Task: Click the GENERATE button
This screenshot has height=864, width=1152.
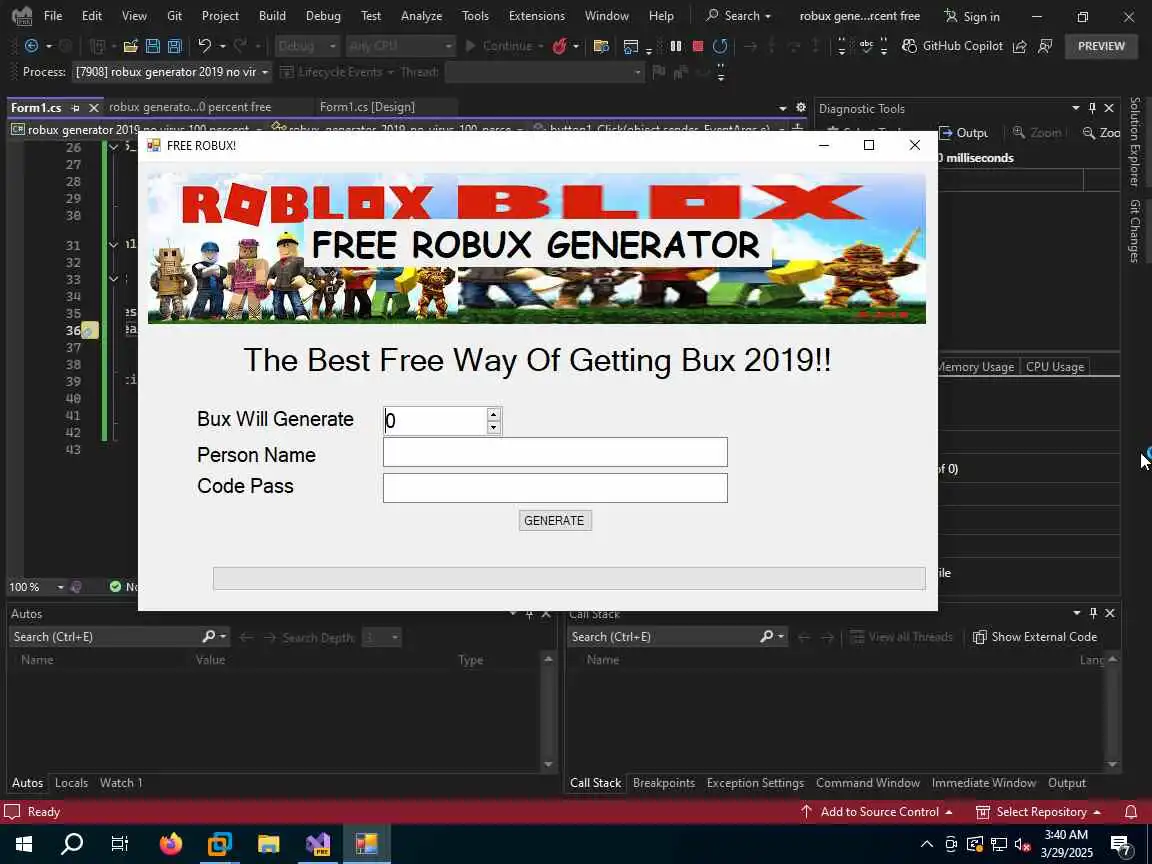Action: 555,520
